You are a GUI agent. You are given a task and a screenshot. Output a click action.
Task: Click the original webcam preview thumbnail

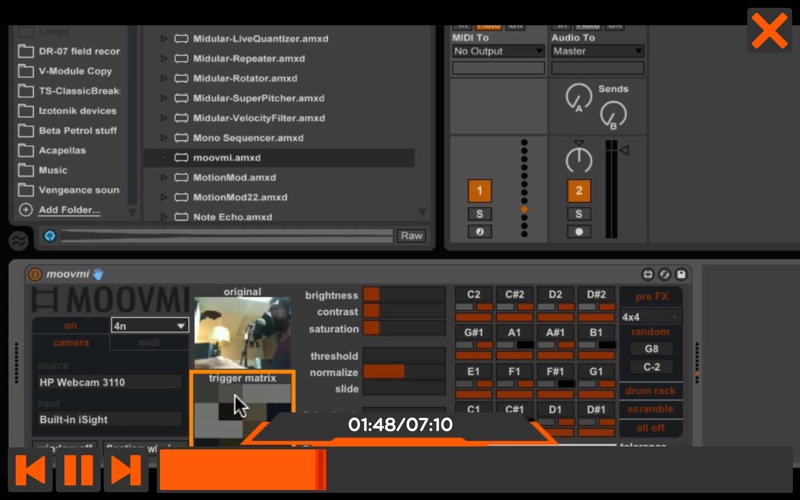tap(242, 333)
